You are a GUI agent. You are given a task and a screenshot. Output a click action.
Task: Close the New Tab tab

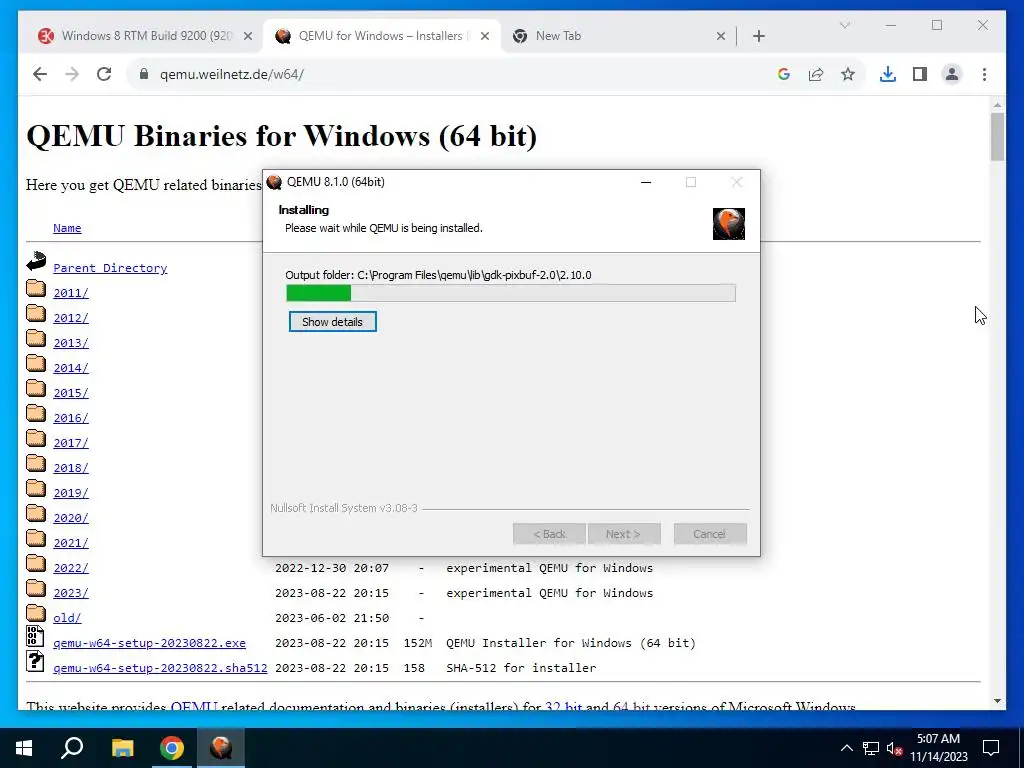tap(721, 37)
